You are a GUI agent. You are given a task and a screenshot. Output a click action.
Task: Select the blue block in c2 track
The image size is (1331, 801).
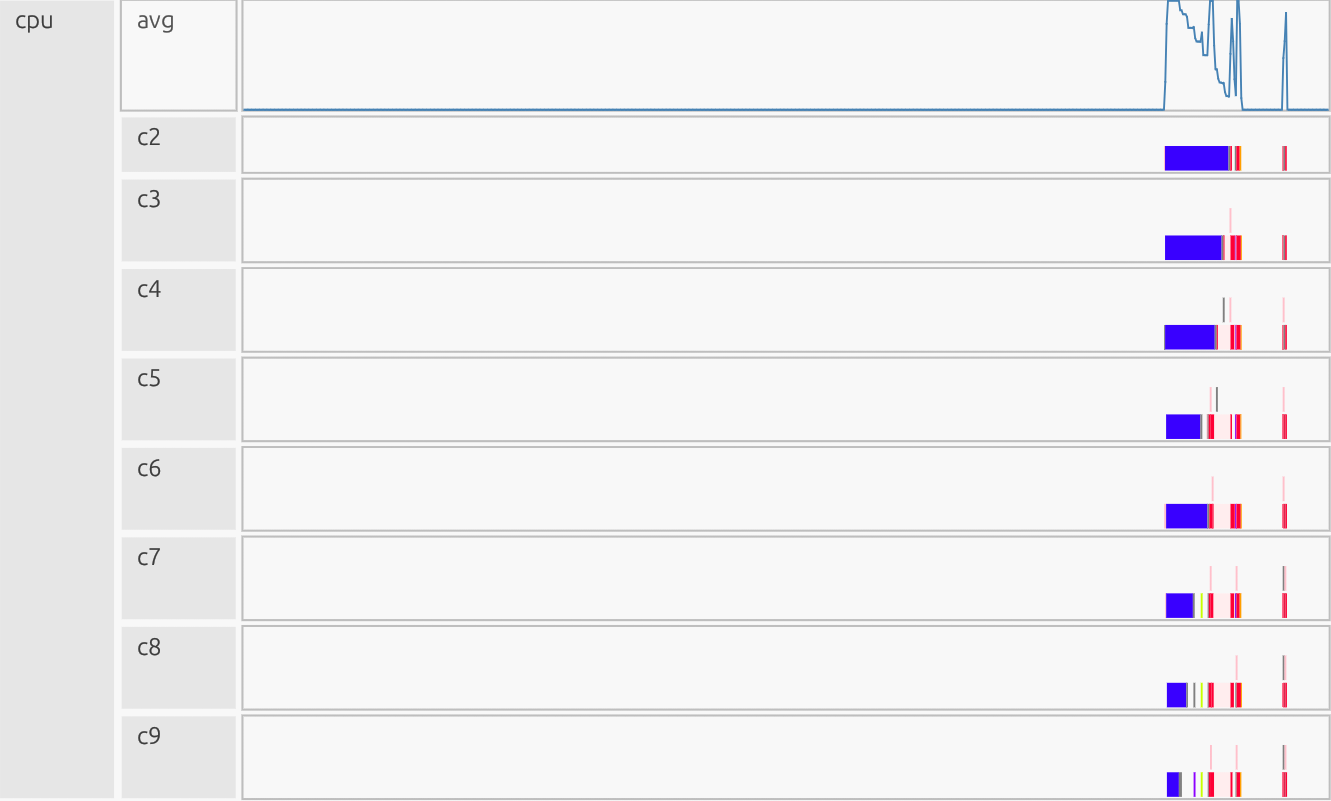click(x=1196, y=158)
